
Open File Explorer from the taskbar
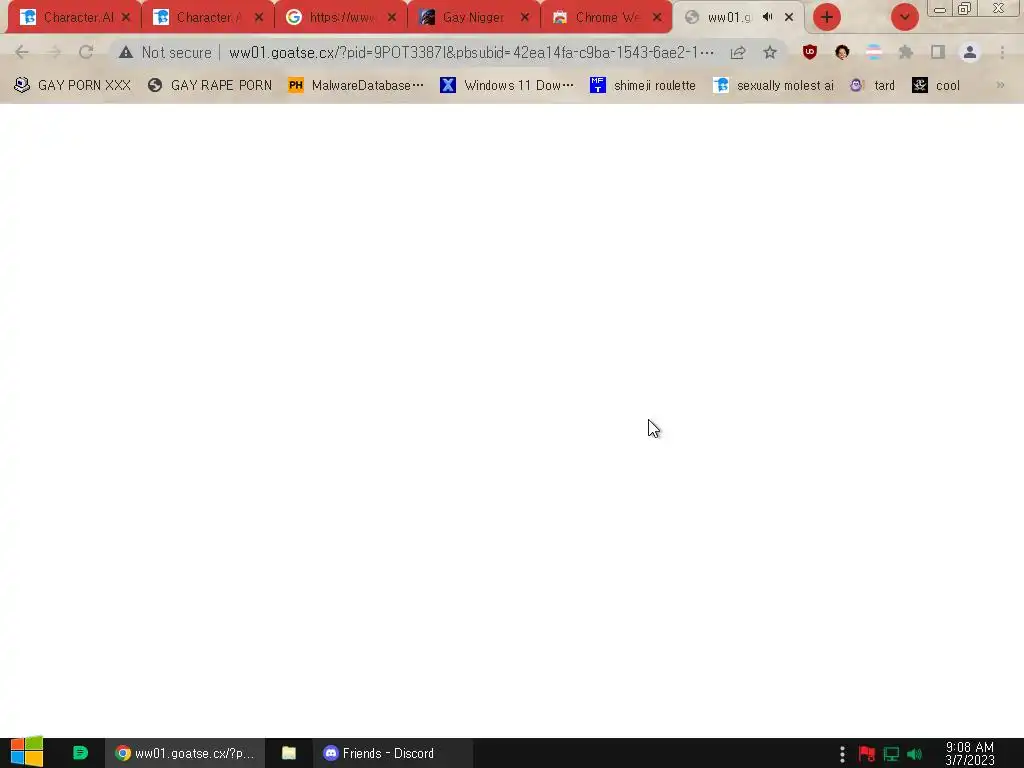(x=289, y=753)
